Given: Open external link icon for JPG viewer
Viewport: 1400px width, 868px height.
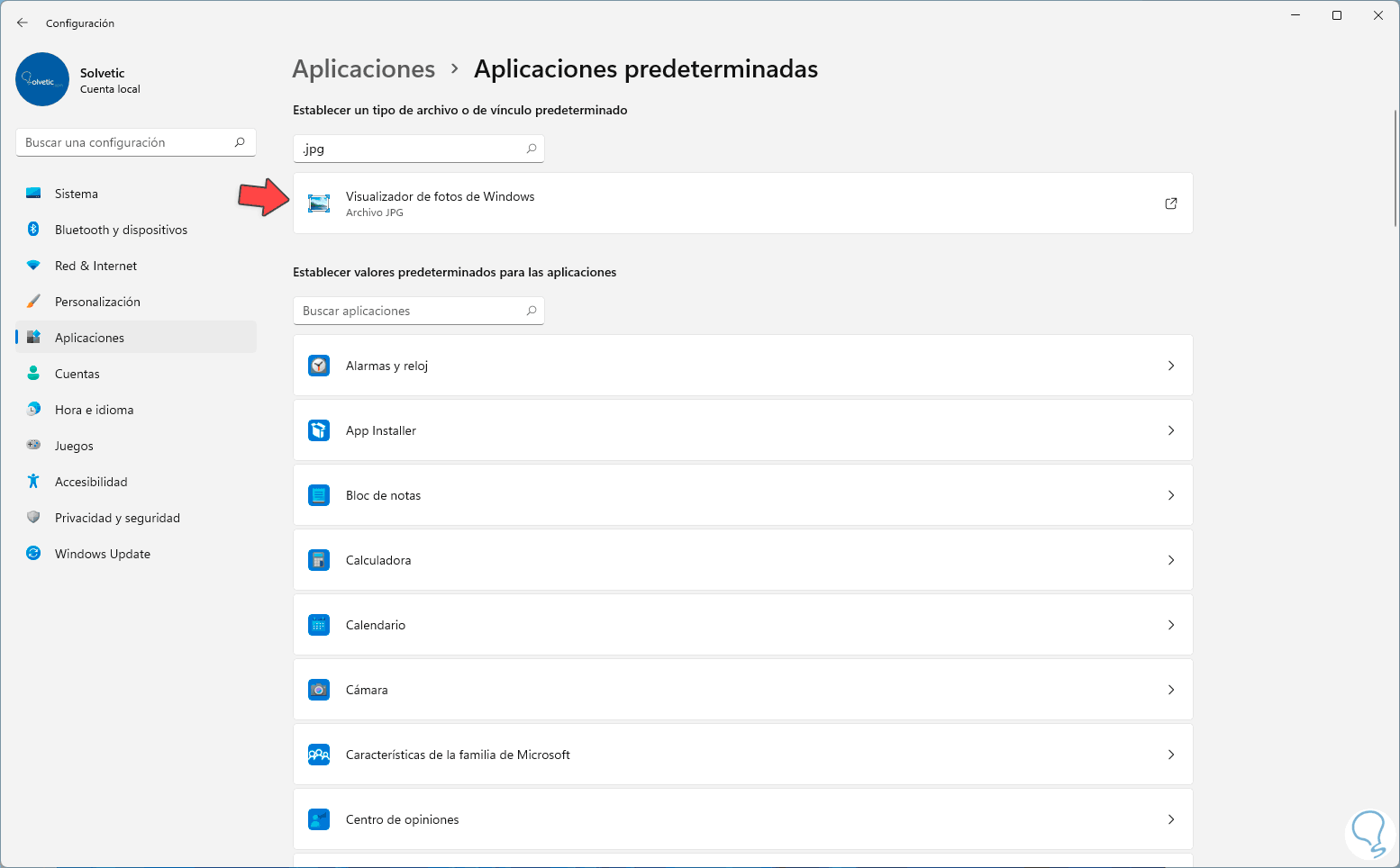Looking at the screenshot, I should tap(1171, 203).
